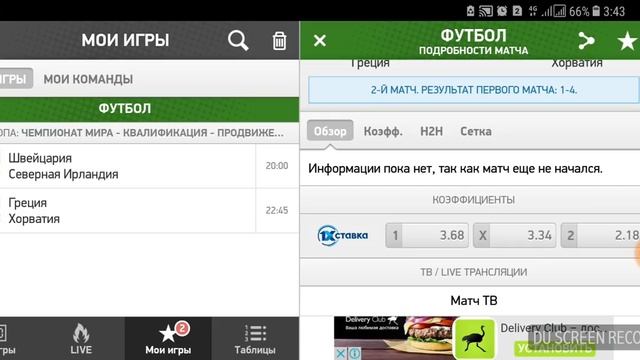
Task: Close the ad with the X icon
Action: pyautogui.click(x=340, y=353)
